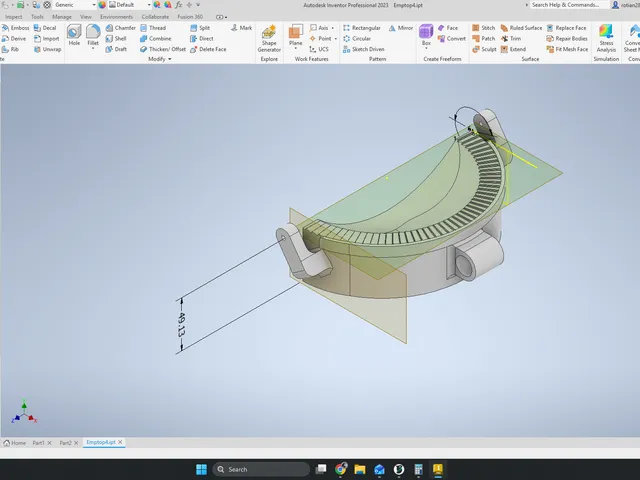This screenshot has height=480, width=640.
Task: Expand the Box freeform dropdown arrow
Action: pos(426,49)
